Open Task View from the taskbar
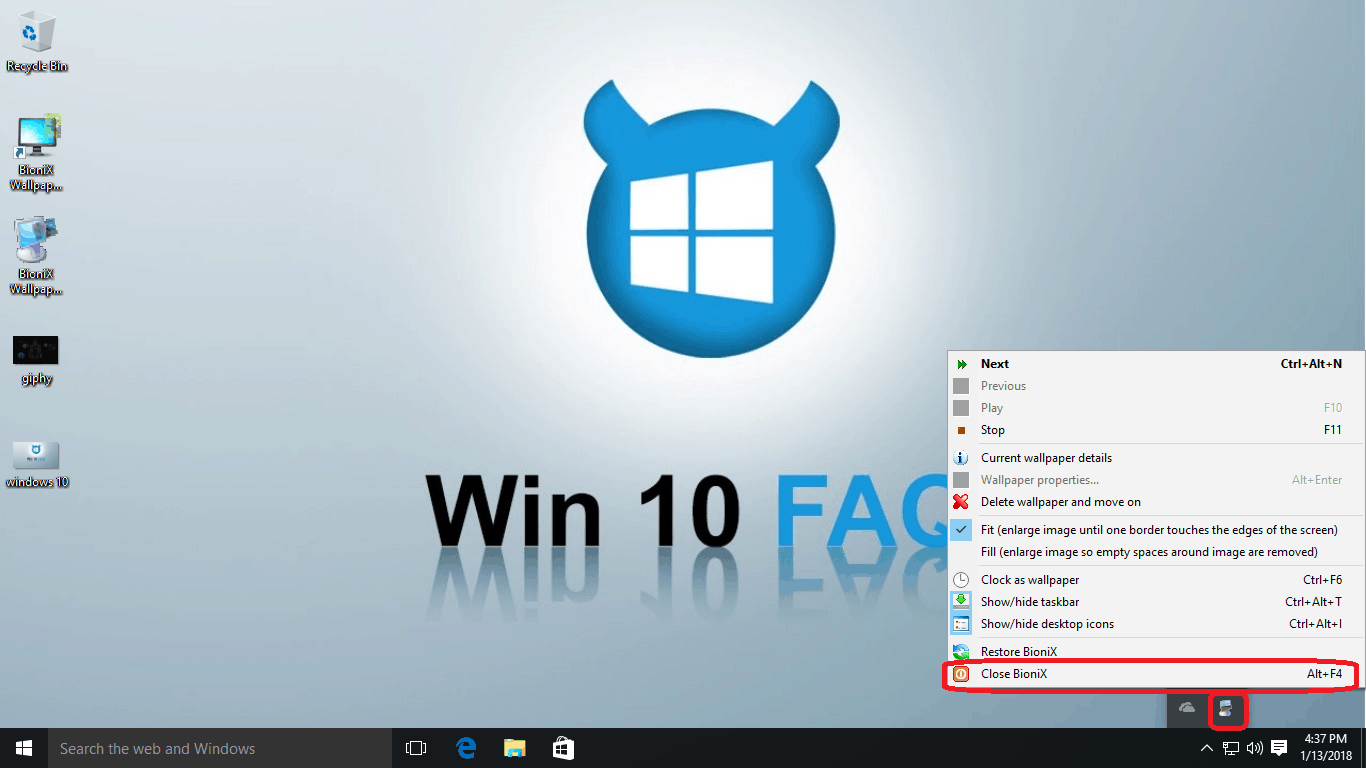Viewport: 1366px width, 768px height. [416, 748]
